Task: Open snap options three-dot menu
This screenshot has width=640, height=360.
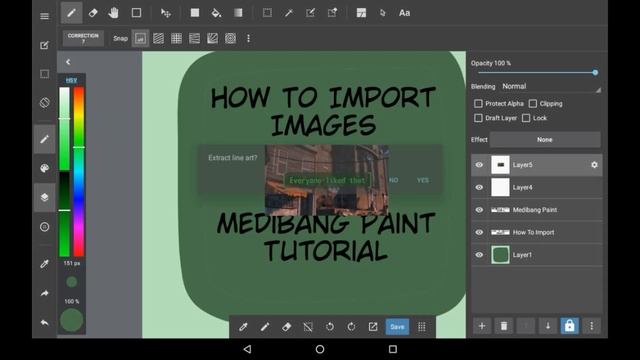Action: pyautogui.click(x=248, y=38)
